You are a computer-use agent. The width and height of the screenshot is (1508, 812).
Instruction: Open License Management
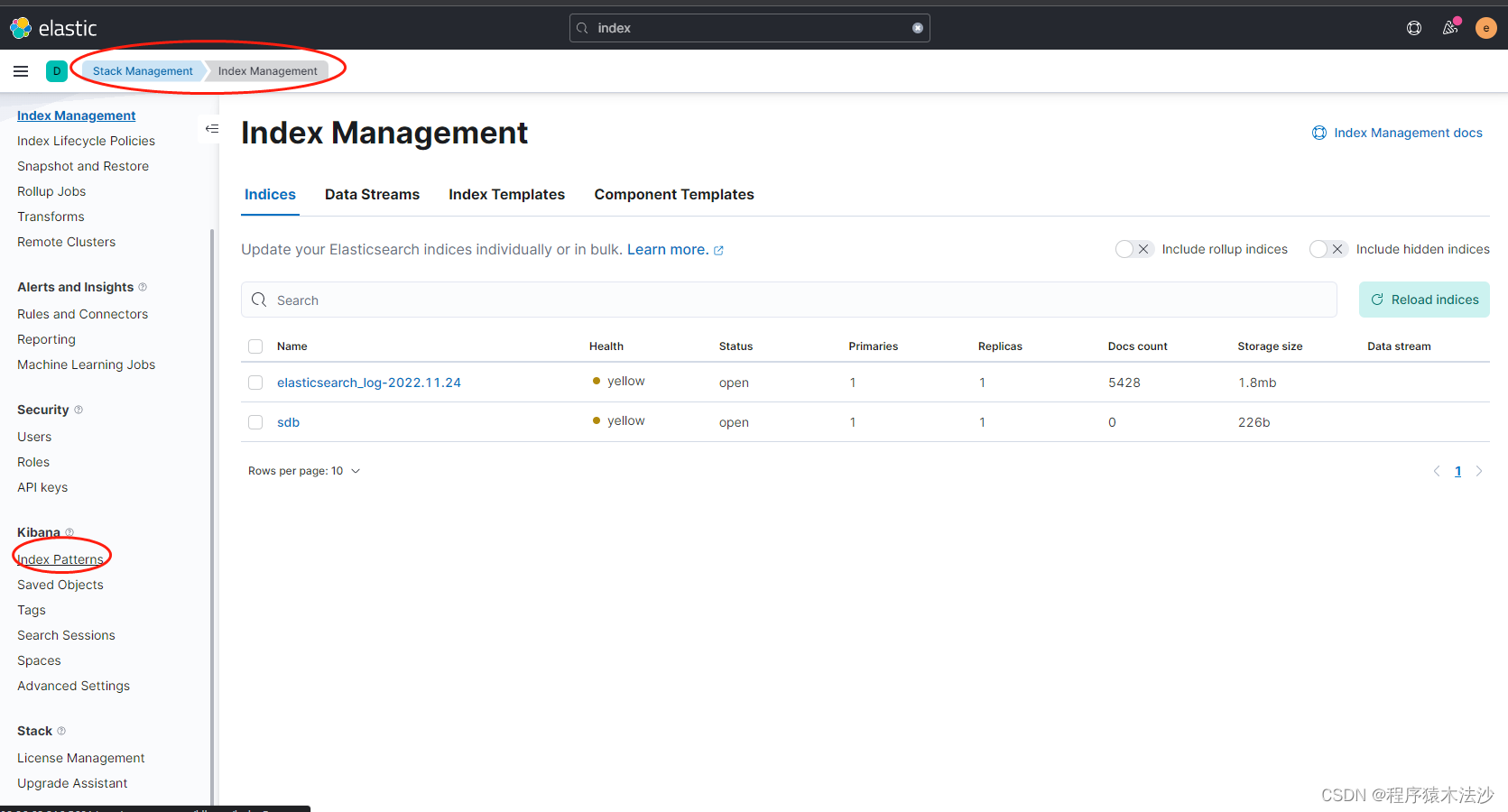click(x=80, y=758)
